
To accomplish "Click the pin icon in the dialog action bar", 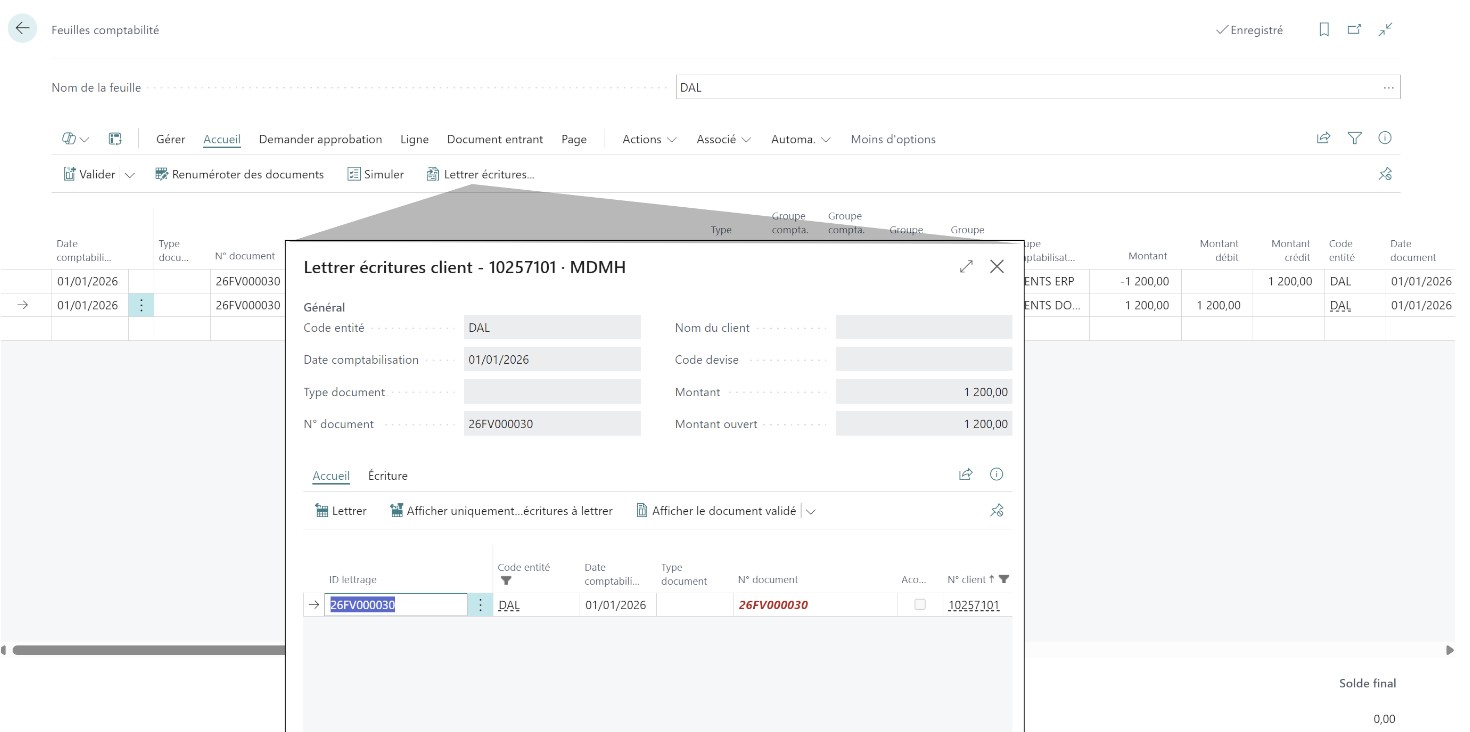I will point(996,511).
